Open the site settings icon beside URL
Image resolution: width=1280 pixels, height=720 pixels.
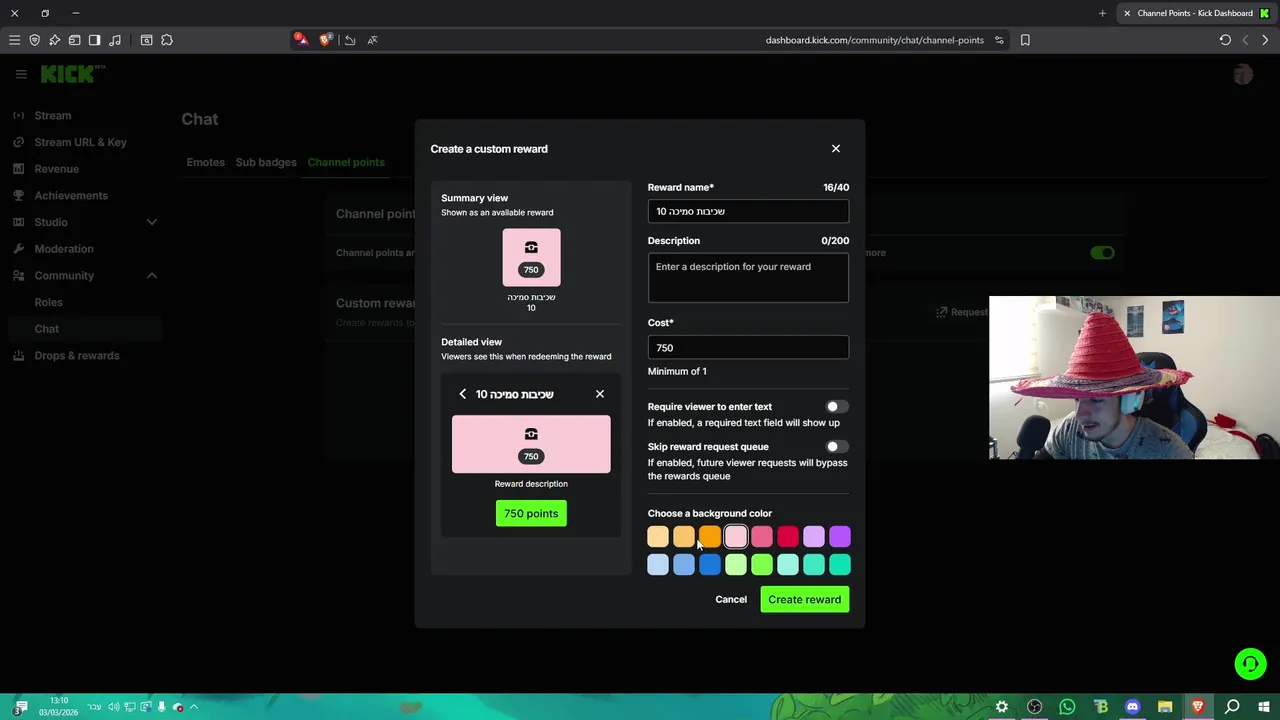click(999, 40)
